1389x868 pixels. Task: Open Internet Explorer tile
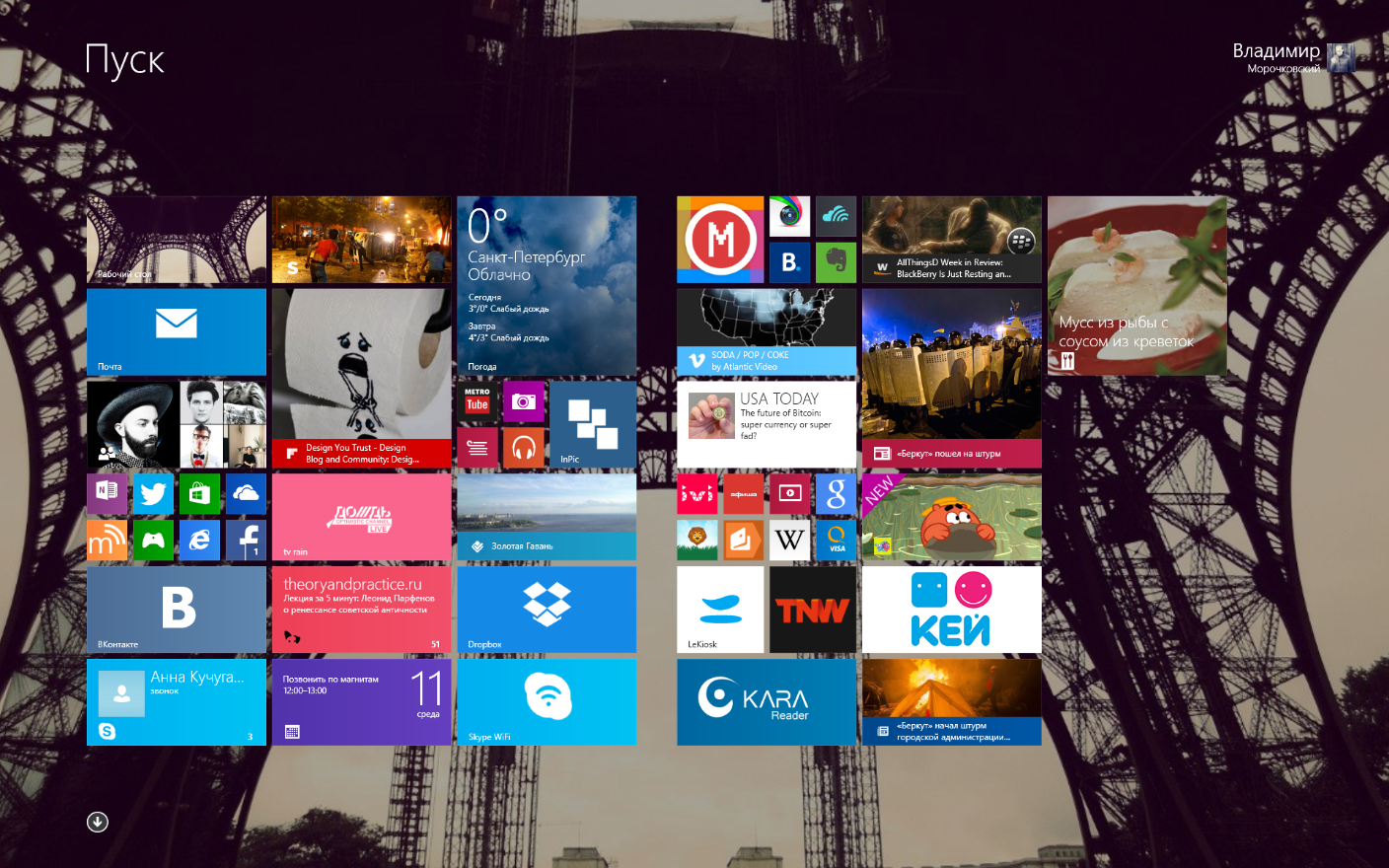pos(199,541)
